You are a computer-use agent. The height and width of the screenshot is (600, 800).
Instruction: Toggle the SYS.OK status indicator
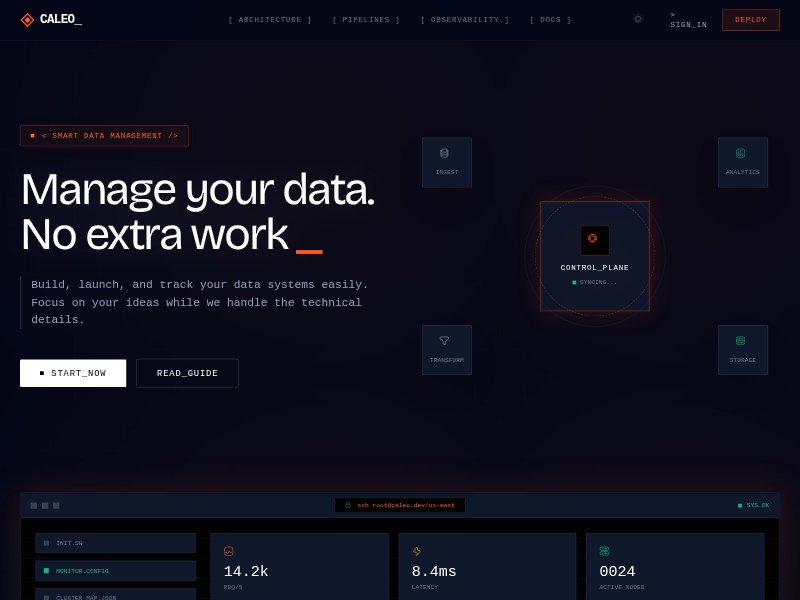[739, 505]
